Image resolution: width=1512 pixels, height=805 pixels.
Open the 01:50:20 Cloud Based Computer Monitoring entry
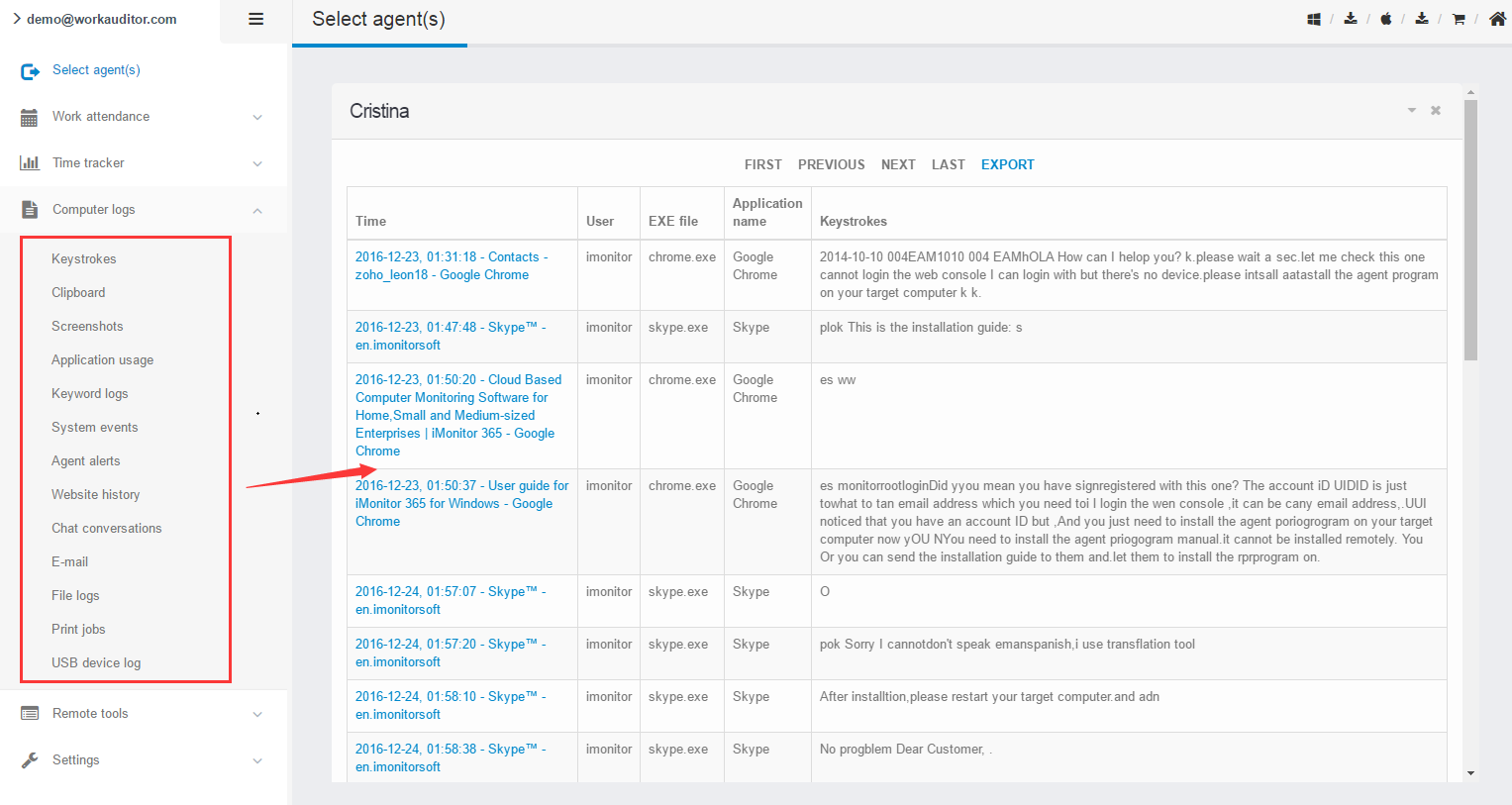click(x=458, y=415)
